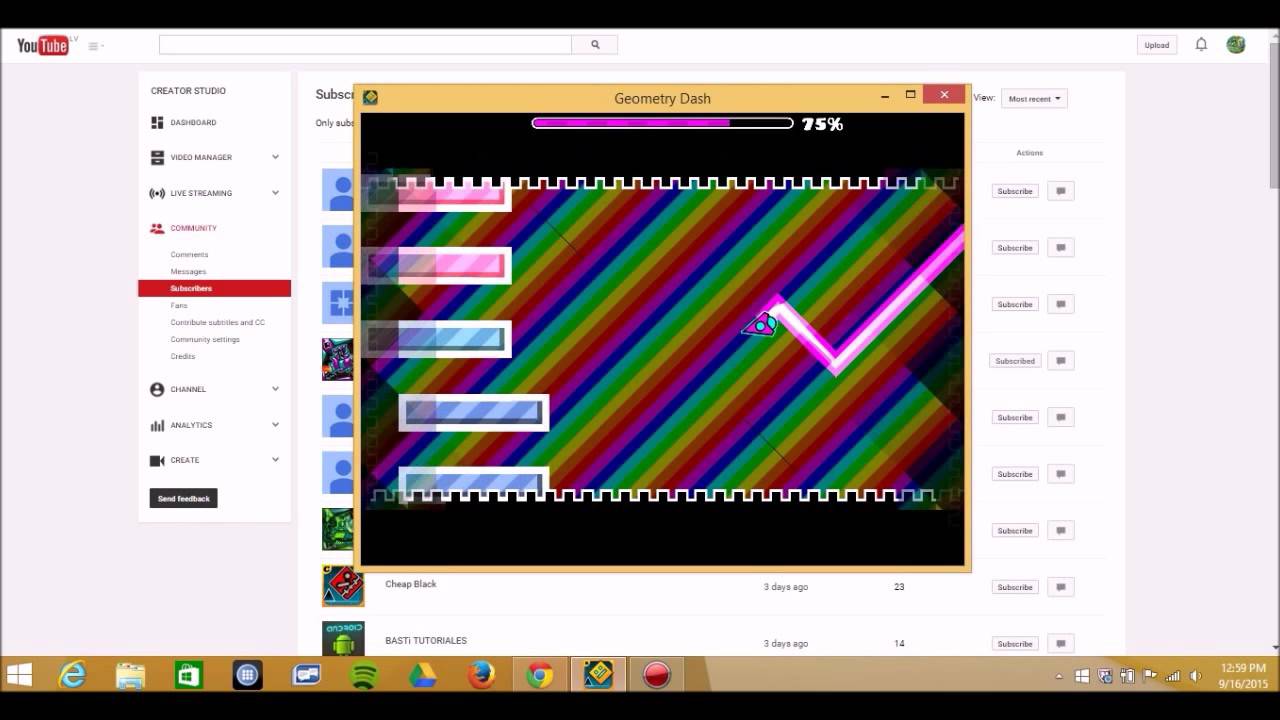Open the guide menu beside YouTube logo
The width and height of the screenshot is (1280, 720).
point(96,45)
